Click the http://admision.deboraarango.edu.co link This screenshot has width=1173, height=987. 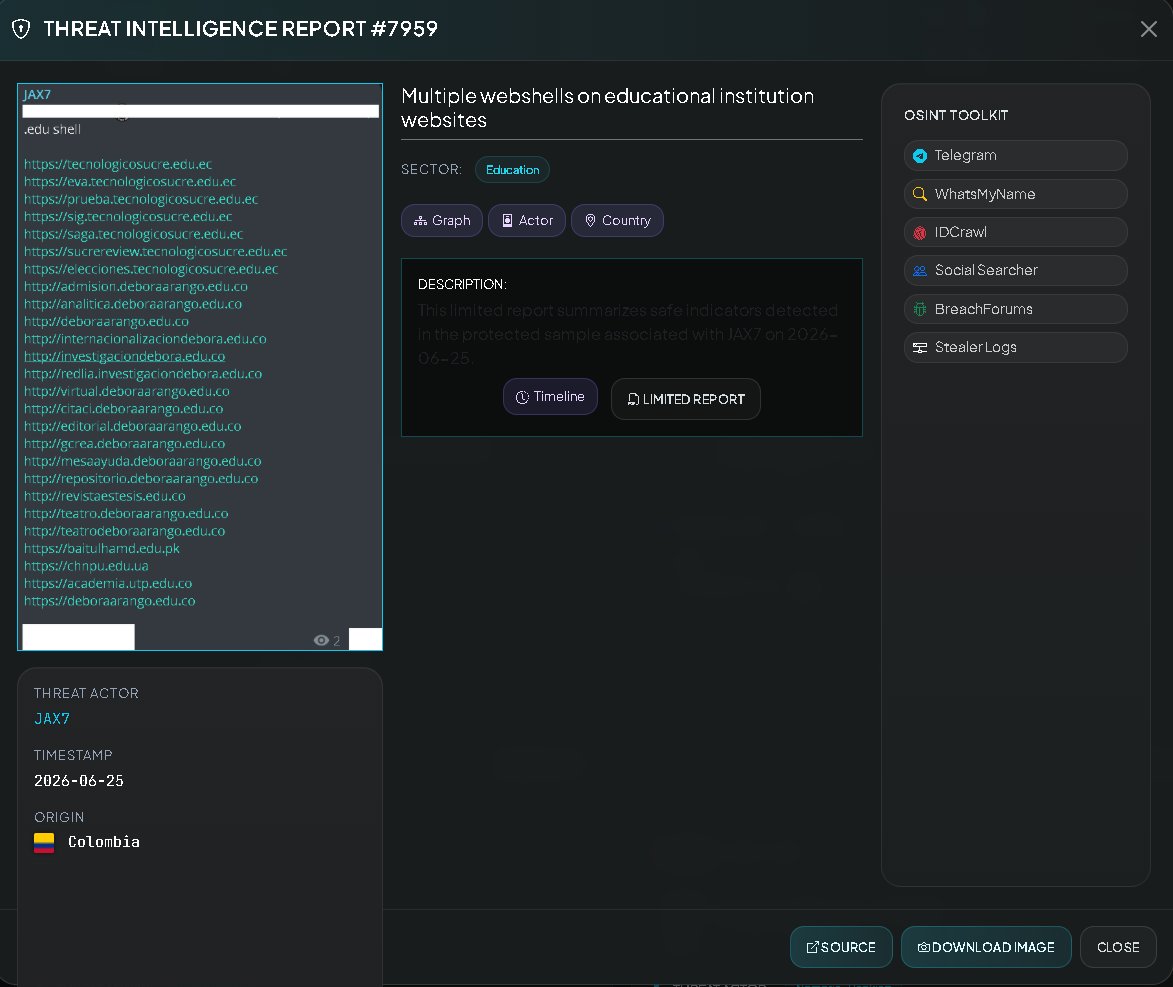tap(135, 287)
